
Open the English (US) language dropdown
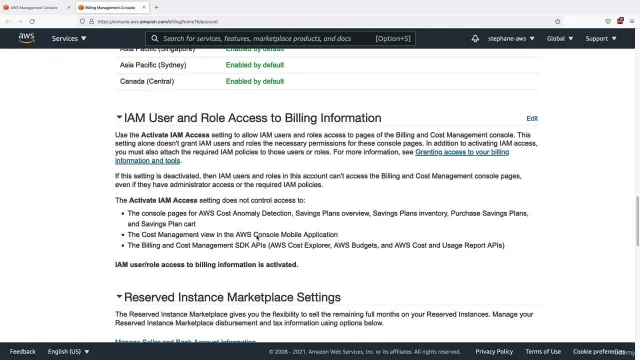pyautogui.click(x=68, y=351)
